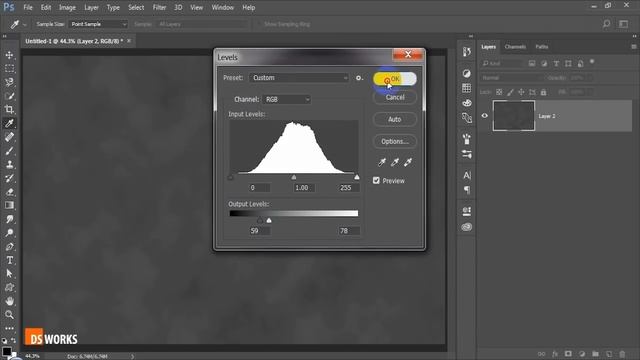Switch to the Paths tab
This screenshot has width=640, height=360.
[542, 47]
